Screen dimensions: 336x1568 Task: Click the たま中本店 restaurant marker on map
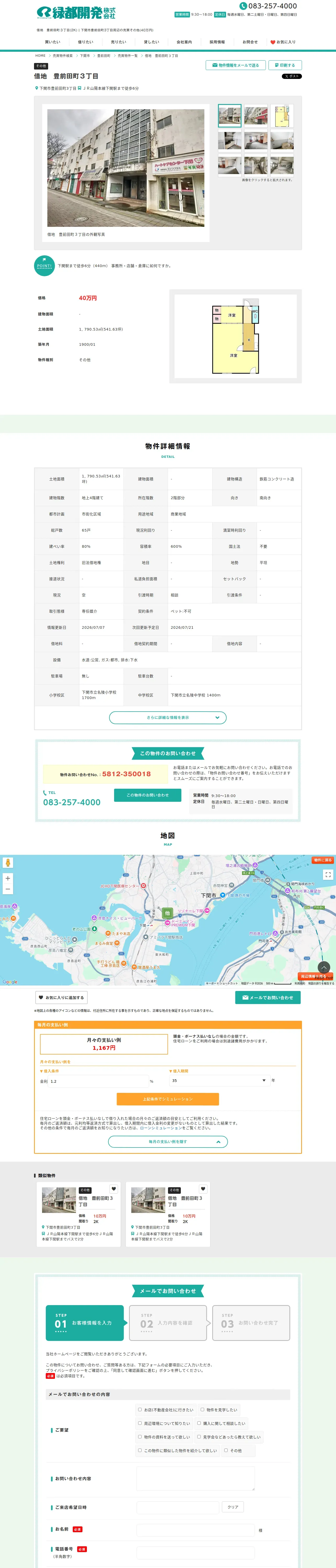(108, 933)
